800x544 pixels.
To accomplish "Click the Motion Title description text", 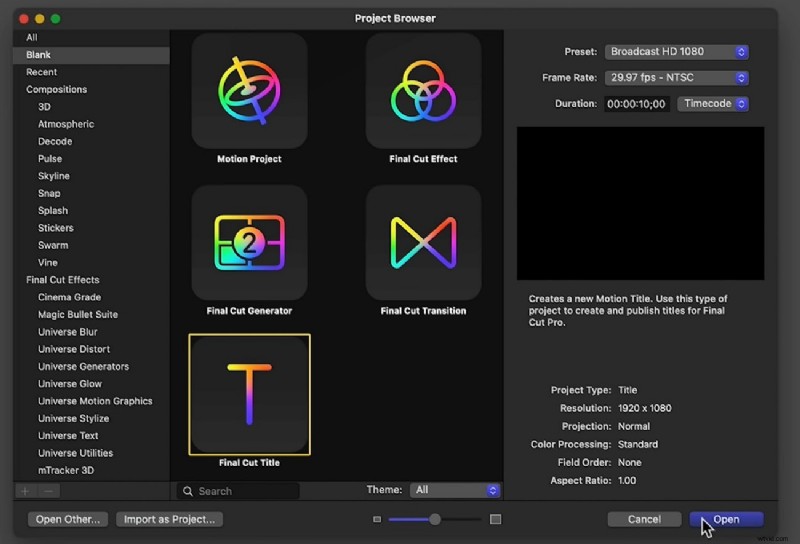I will (x=628, y=311).
